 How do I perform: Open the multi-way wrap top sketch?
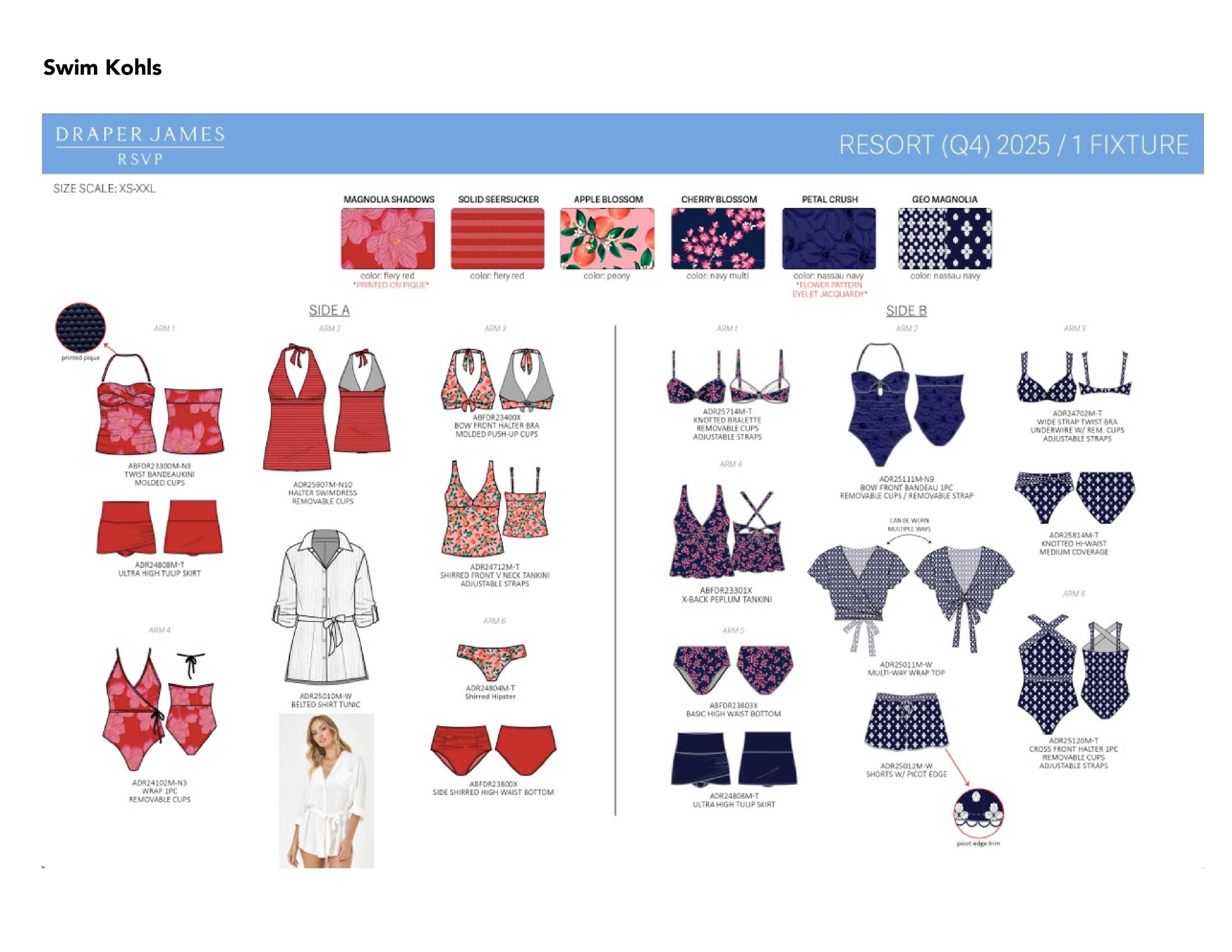[911, 600]
